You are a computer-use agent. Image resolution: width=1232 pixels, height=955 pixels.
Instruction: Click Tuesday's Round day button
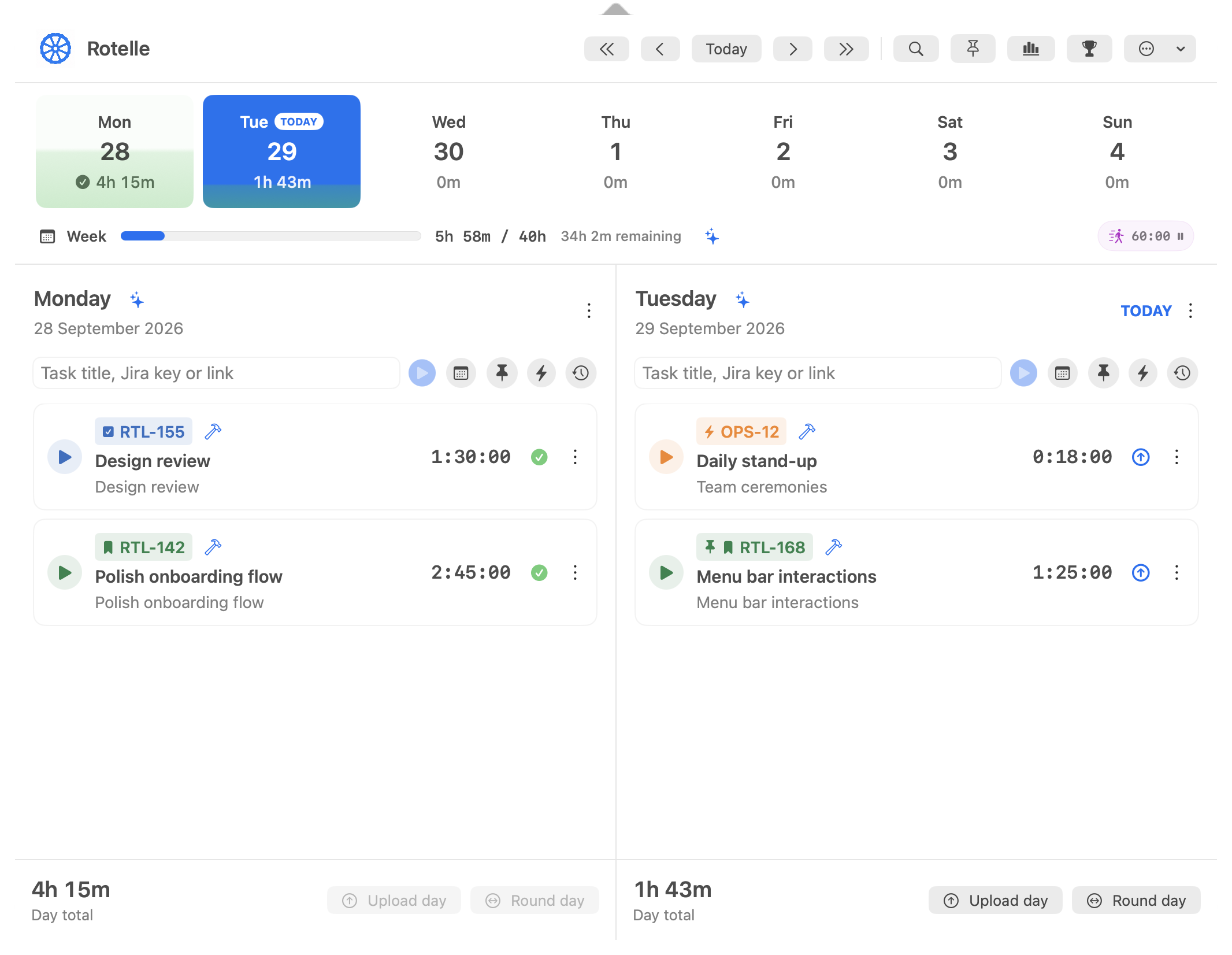(x=1136, y=900)
